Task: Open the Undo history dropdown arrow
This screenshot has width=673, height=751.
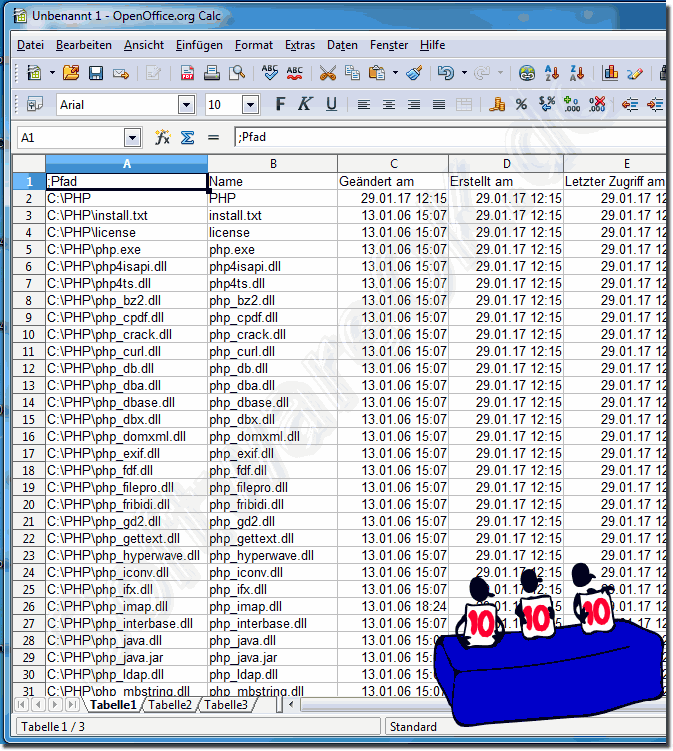Action: point(464,73)
